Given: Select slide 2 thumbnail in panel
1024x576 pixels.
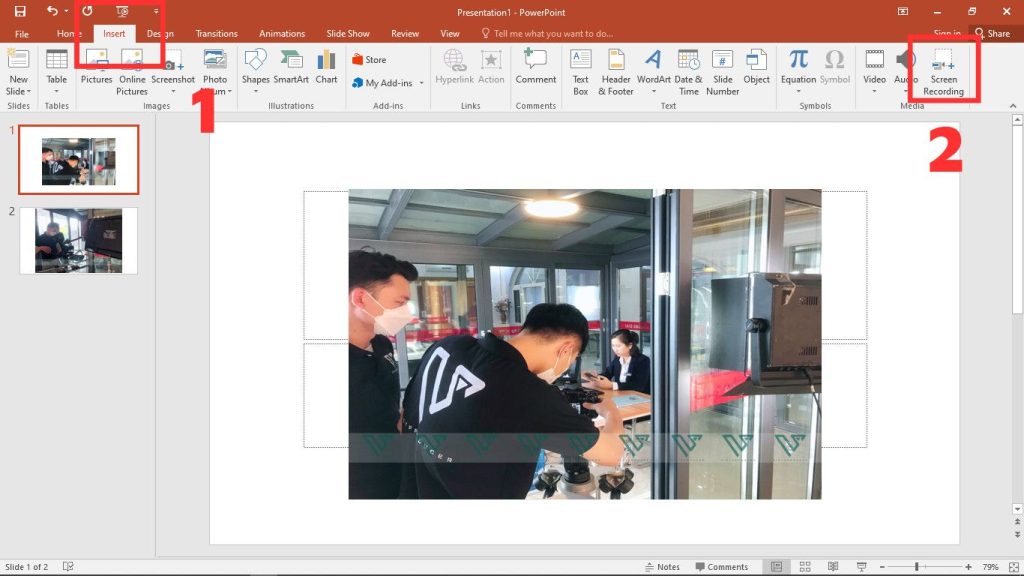Looking at the screenshot, I should 78,240.
